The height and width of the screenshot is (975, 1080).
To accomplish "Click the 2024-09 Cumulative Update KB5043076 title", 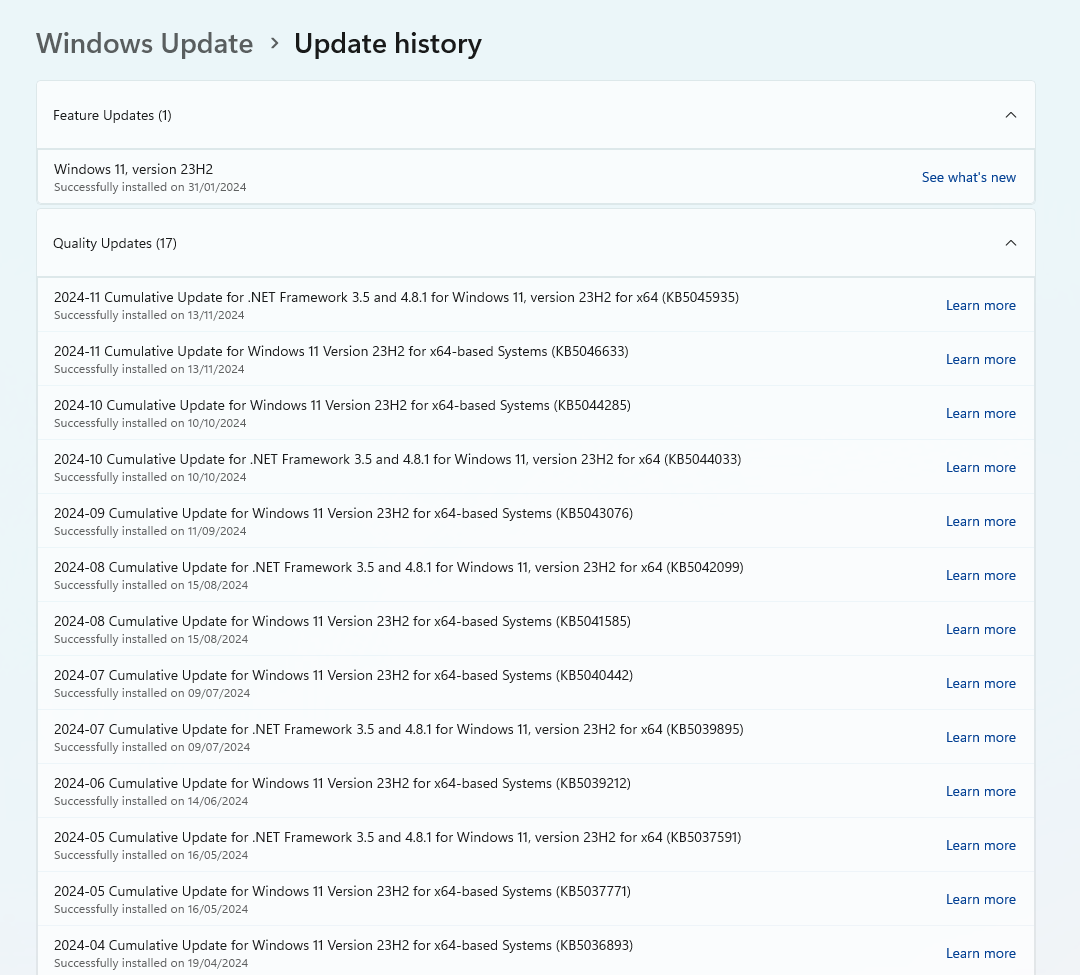I will pos(343,513).
